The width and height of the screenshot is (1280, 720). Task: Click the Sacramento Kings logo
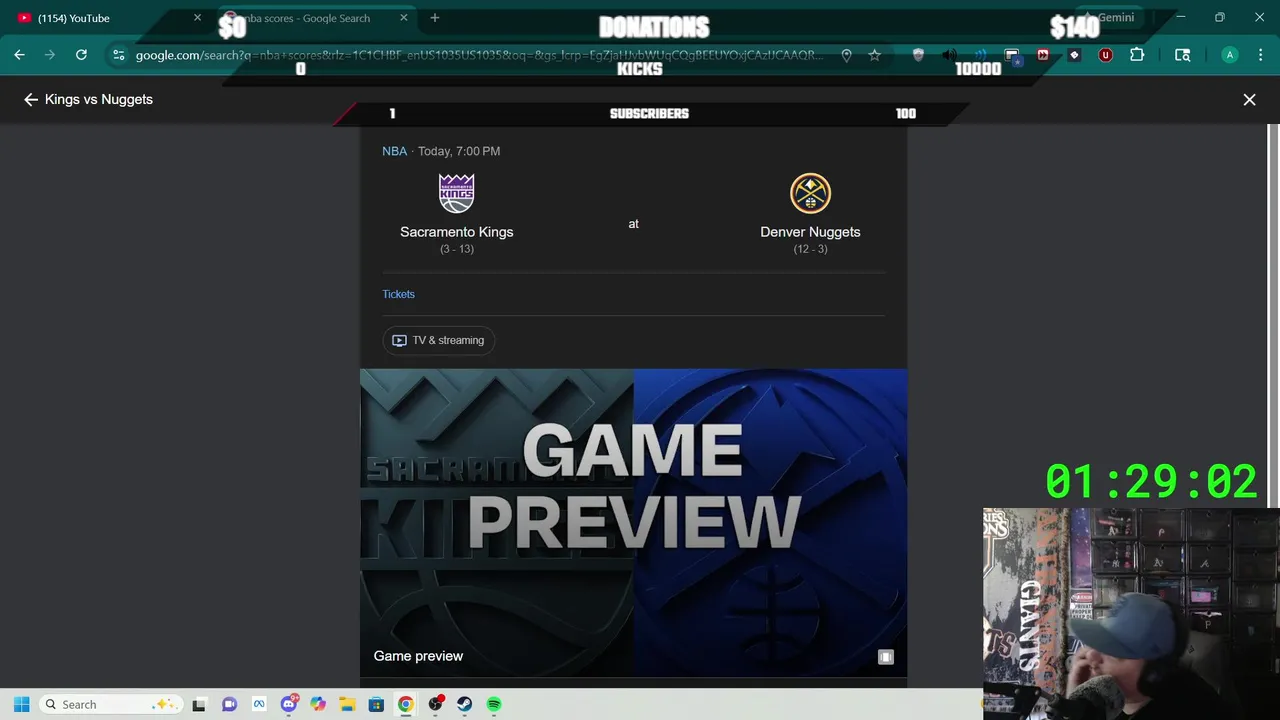point(456,193)
